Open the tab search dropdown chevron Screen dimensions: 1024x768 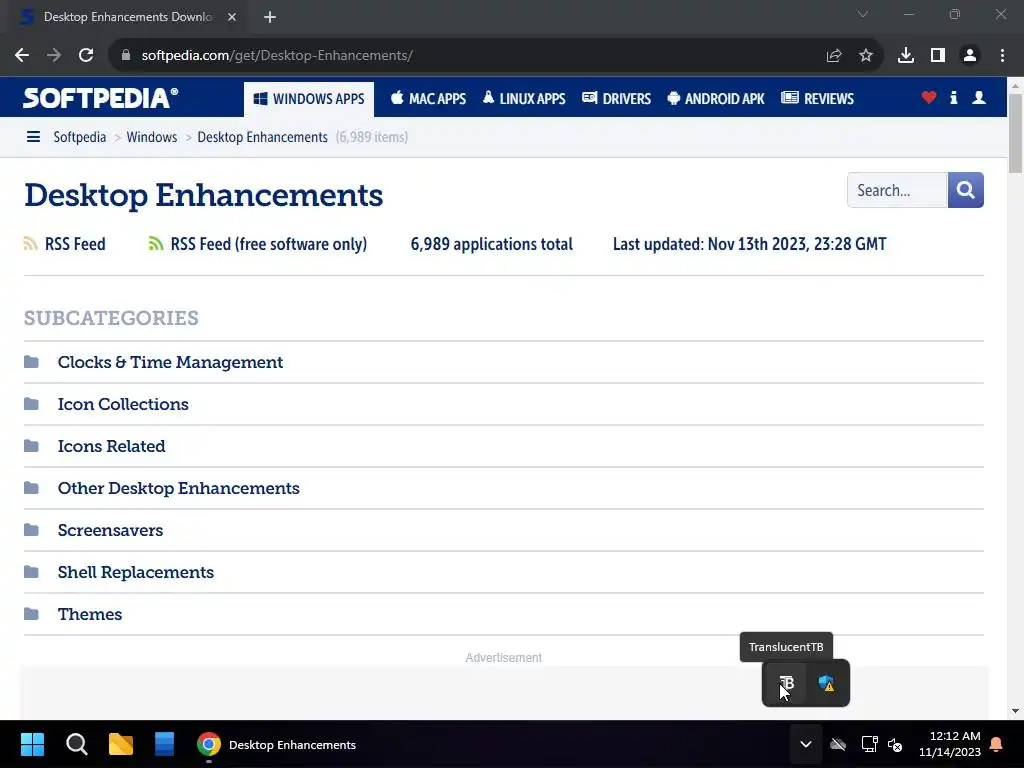point(863,14)
